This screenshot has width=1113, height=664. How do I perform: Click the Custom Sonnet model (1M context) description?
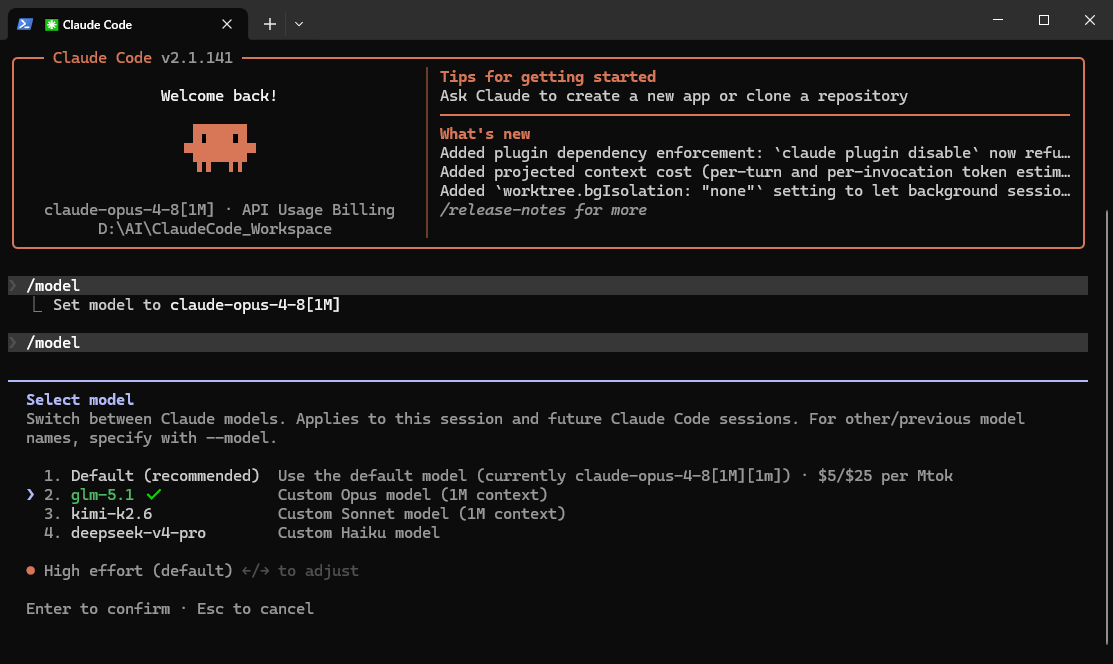click(x=422, y=514)
